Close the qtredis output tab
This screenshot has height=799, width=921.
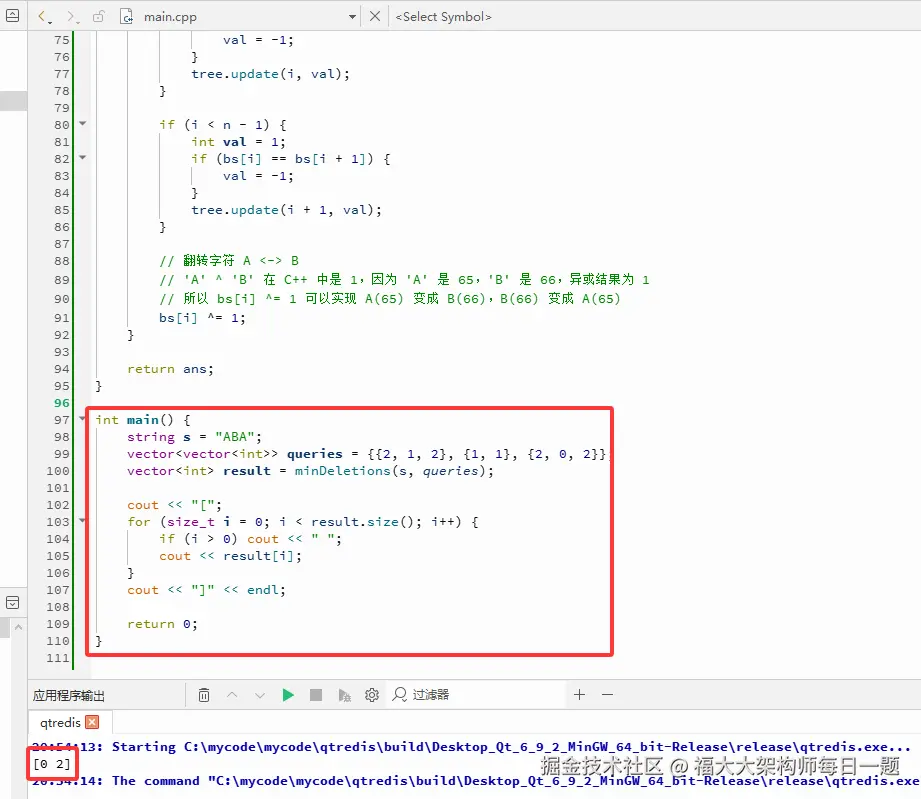[92, 722]
